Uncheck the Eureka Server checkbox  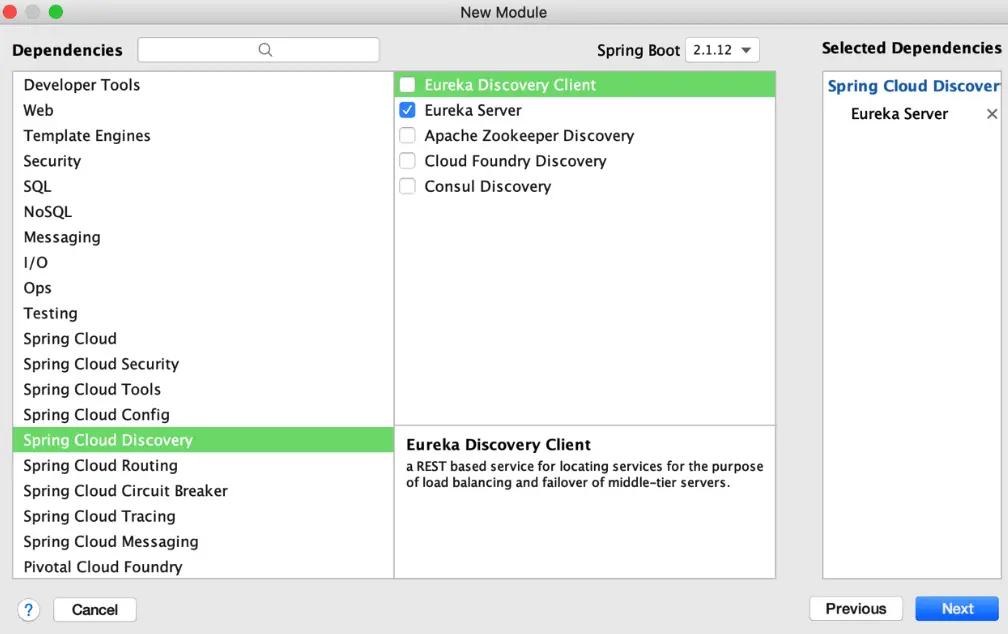tap(408, 110)
